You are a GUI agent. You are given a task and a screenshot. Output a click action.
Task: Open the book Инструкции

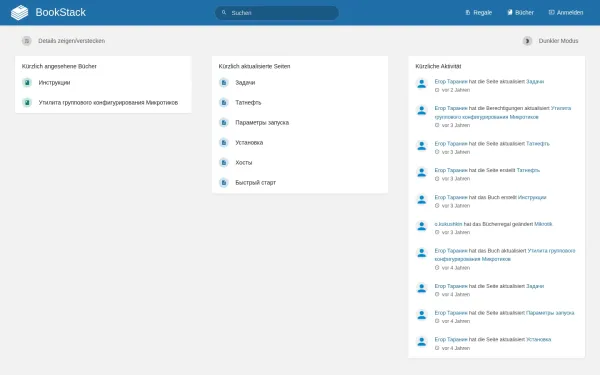click(54, 83)
